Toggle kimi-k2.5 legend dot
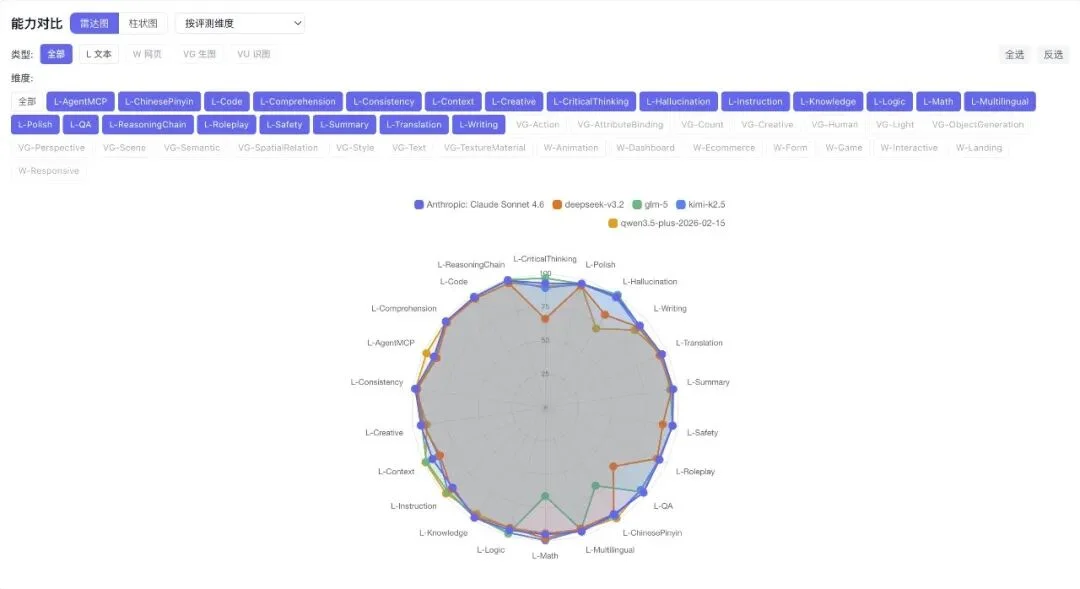 [x=681, y=204]
